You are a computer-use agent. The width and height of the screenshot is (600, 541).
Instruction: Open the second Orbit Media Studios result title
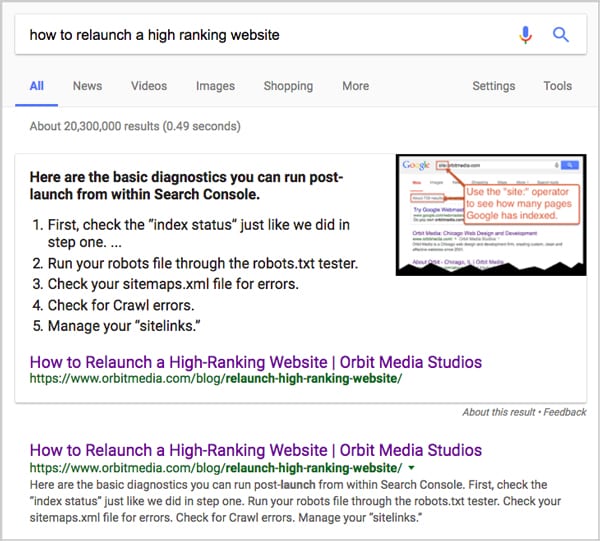tap(256, 450)
